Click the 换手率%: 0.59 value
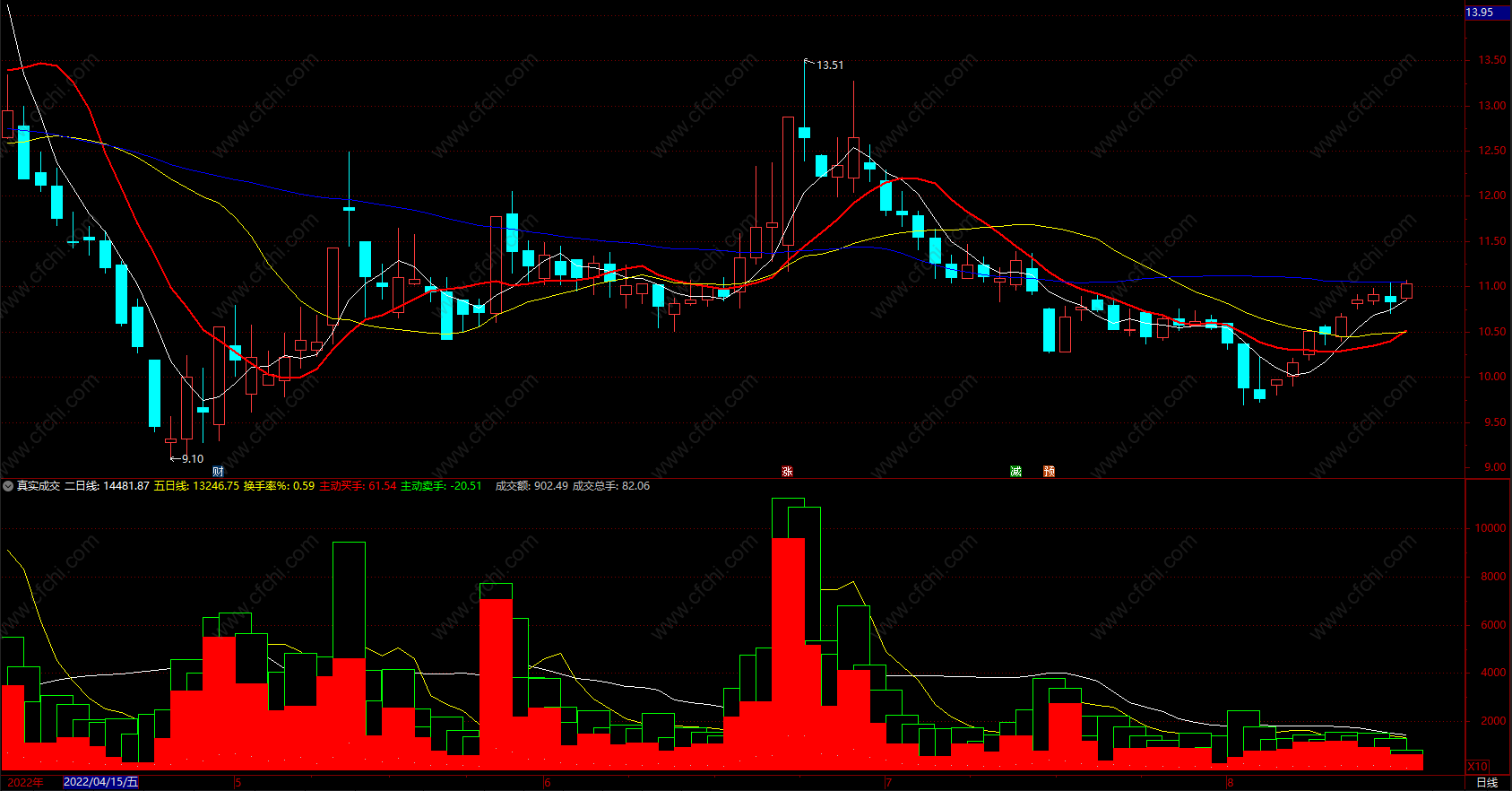 [279, 486]
